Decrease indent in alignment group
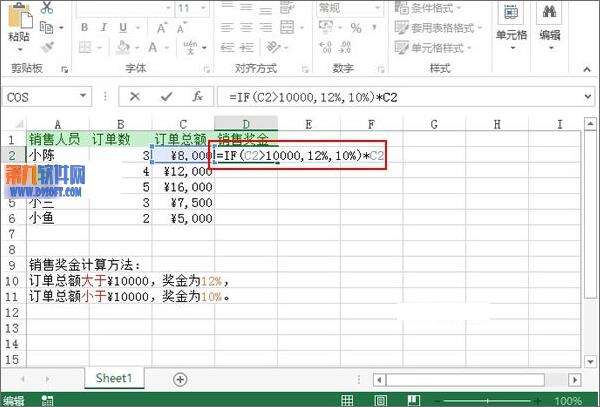The width and height of the screenshot is (600, 407). [227, 48]
